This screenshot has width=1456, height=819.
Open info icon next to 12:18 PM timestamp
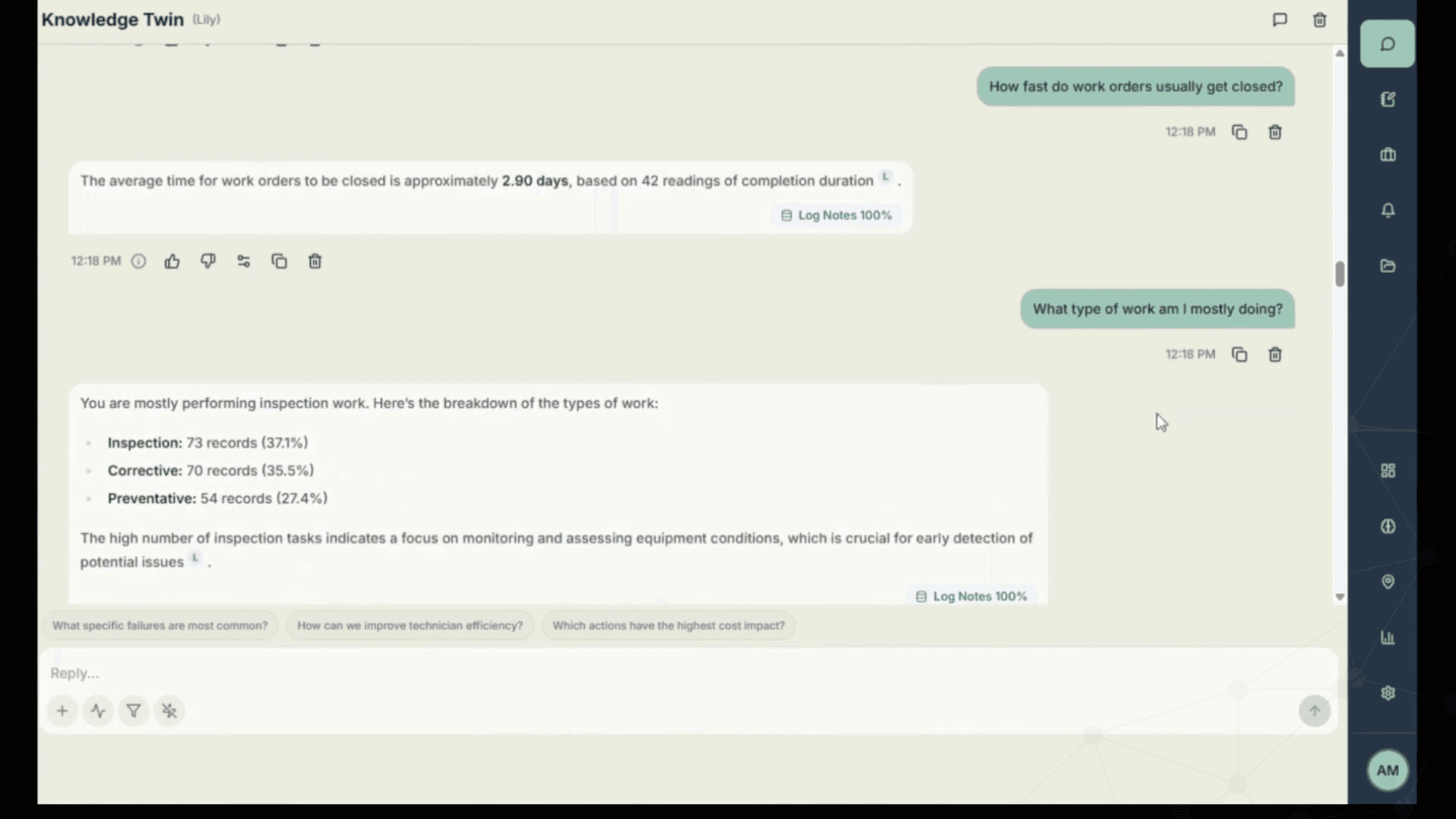139,262
